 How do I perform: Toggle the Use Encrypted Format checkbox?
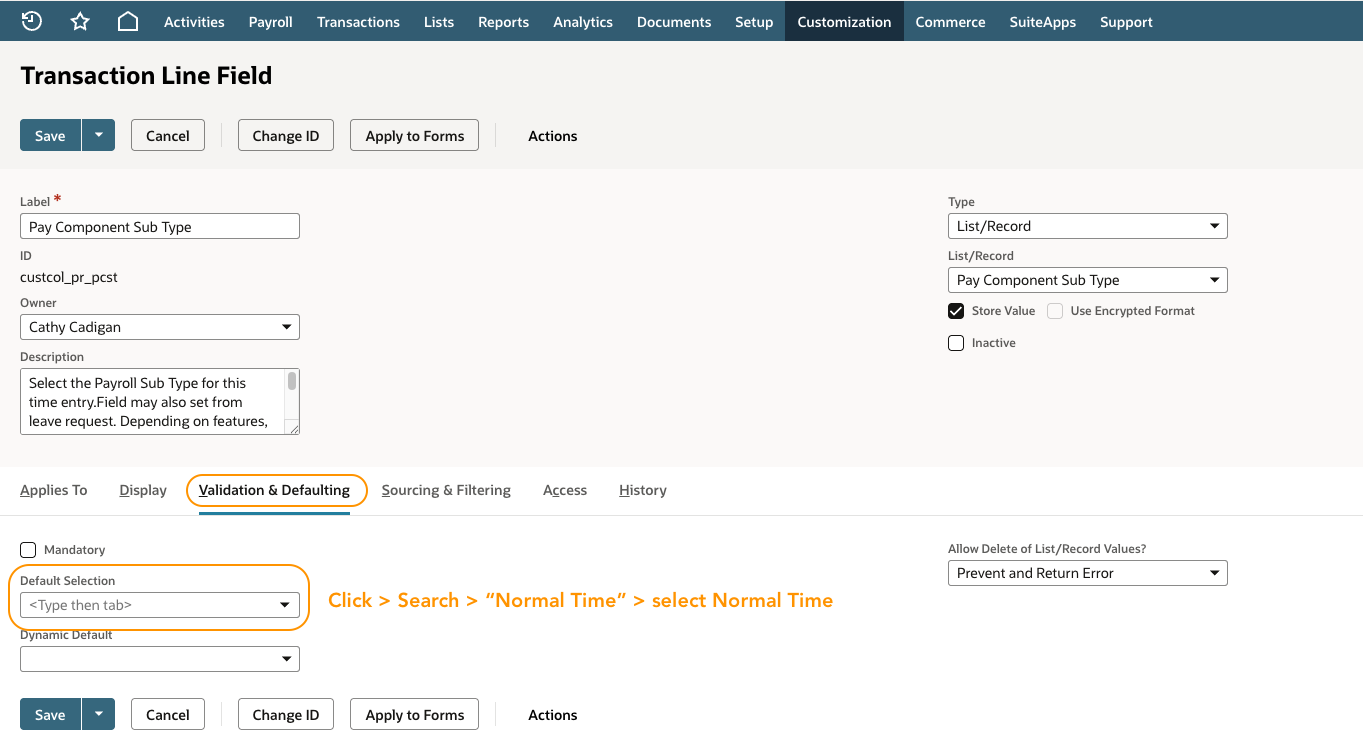tap(1055, 311)
